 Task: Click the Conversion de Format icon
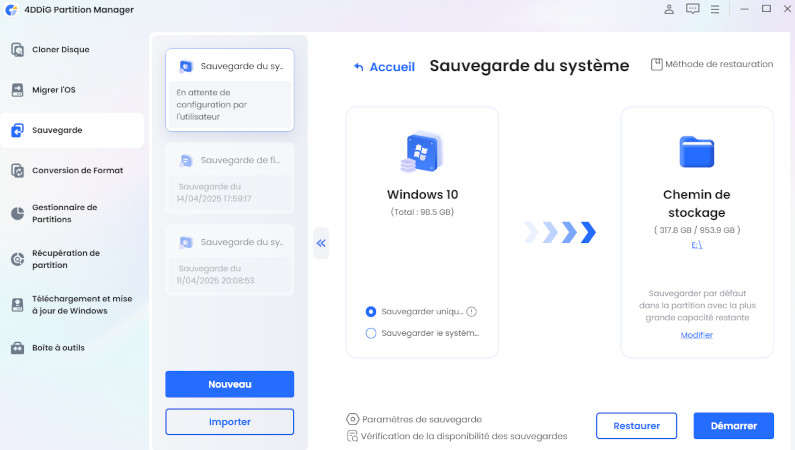(17, 171)
